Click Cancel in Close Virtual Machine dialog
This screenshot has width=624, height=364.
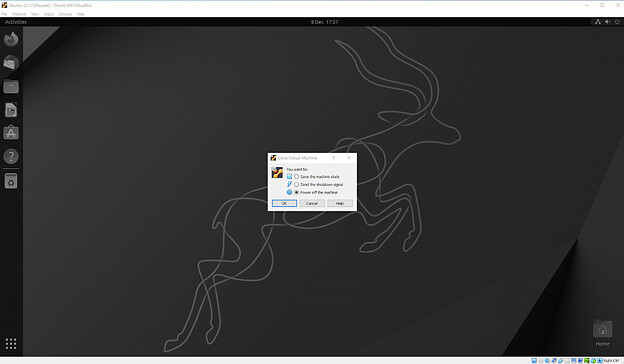312,203
